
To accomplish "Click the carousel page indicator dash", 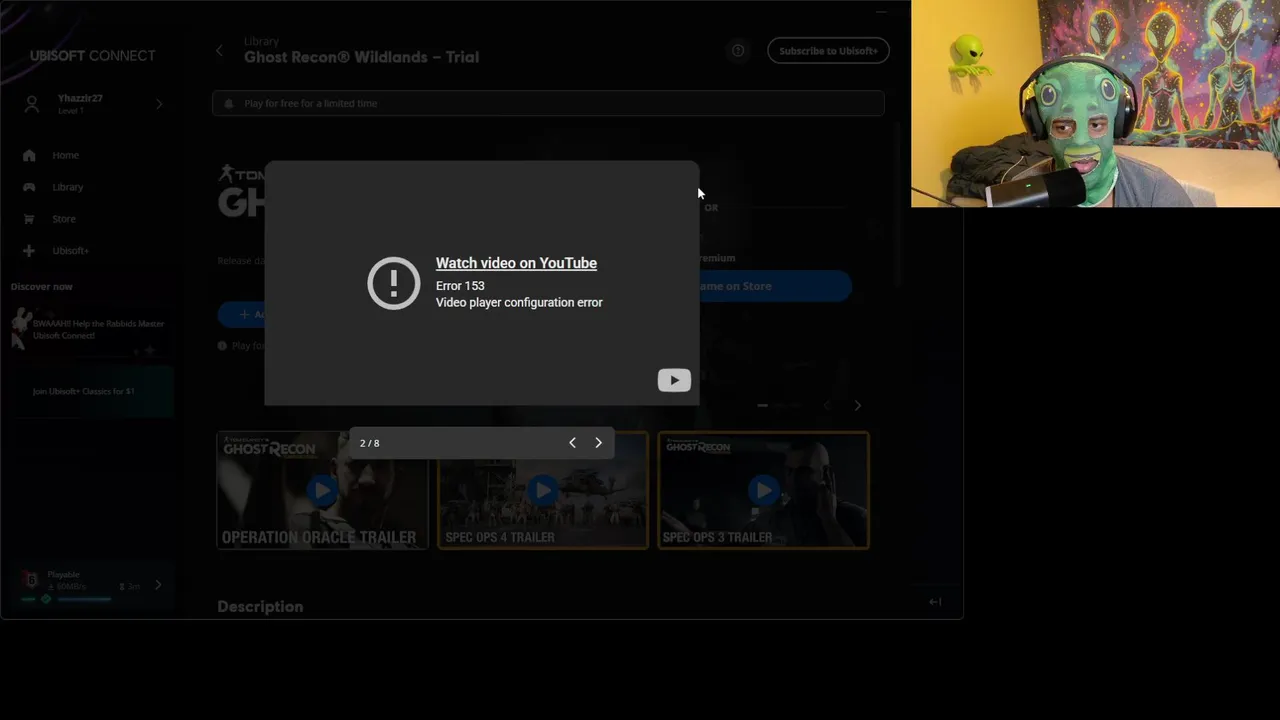I will point(763,405).
